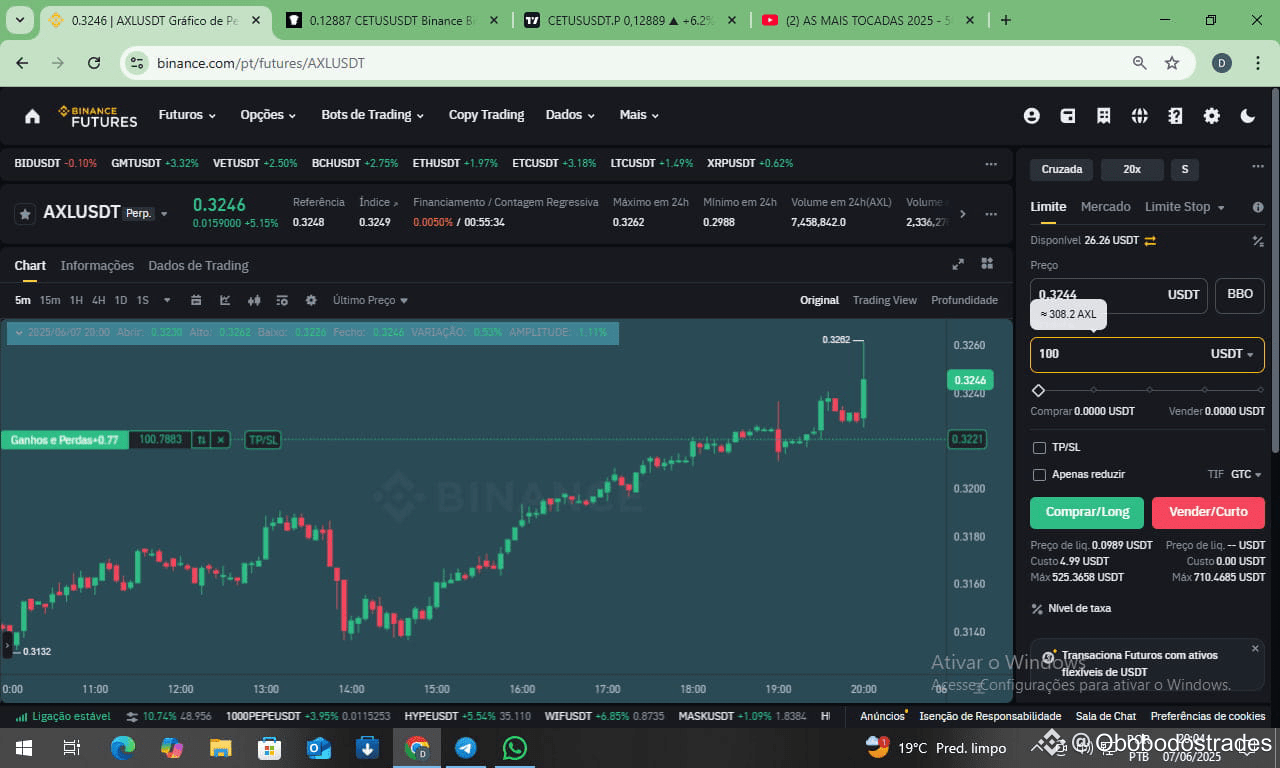Open the fee calculator percent icon

point(1258,240)
